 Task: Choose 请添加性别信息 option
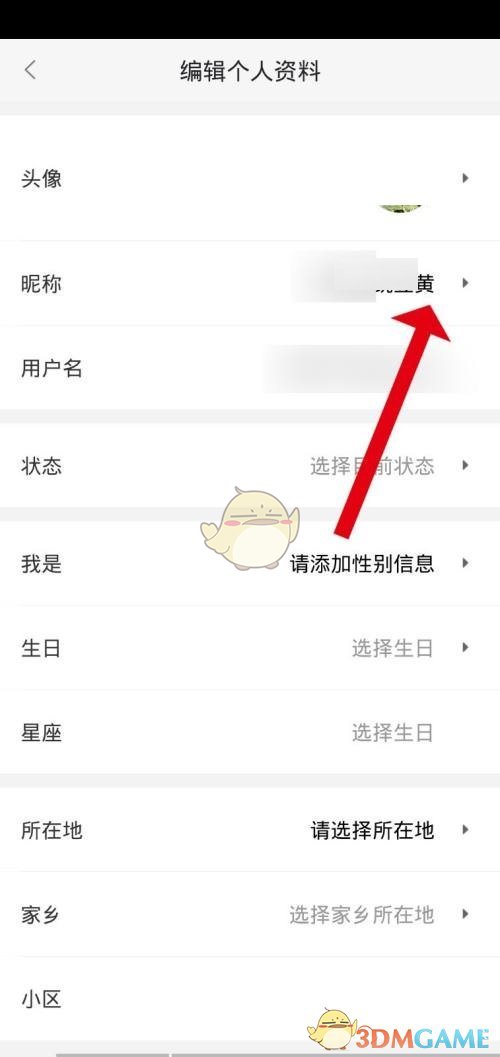click(x=362, y=564)
